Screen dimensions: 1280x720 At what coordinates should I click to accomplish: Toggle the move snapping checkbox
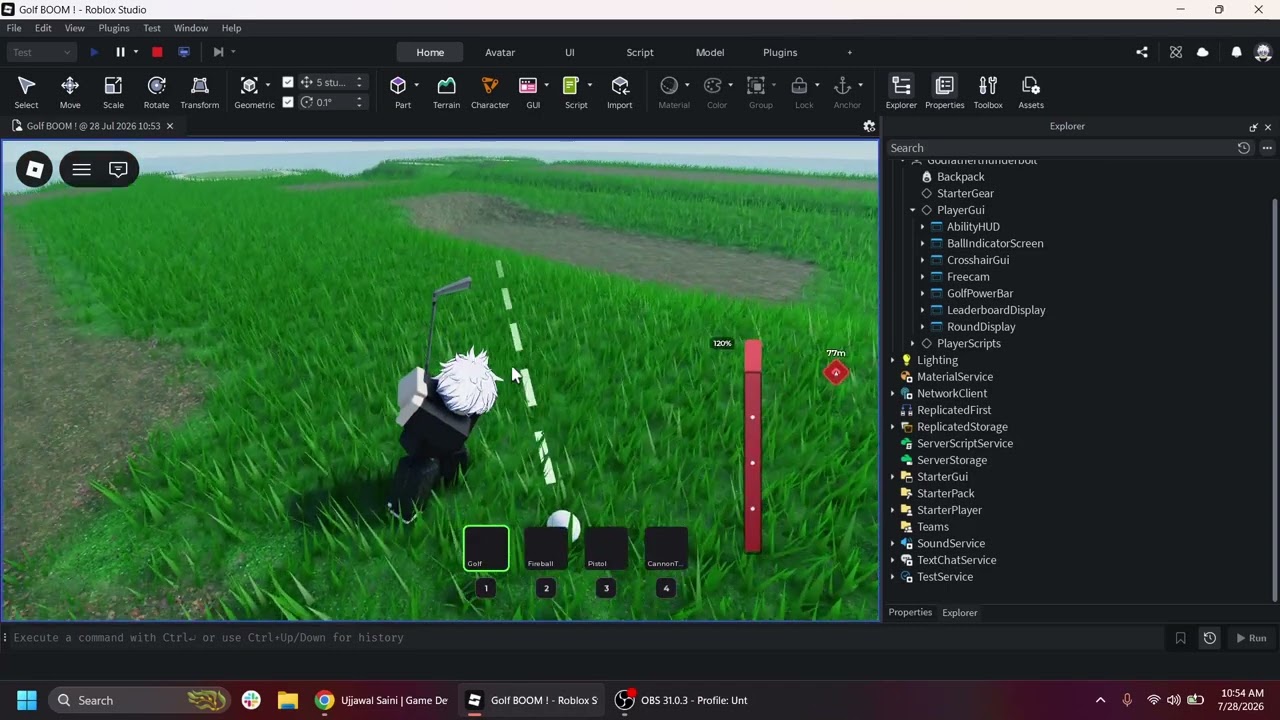(x=288, y=82)
